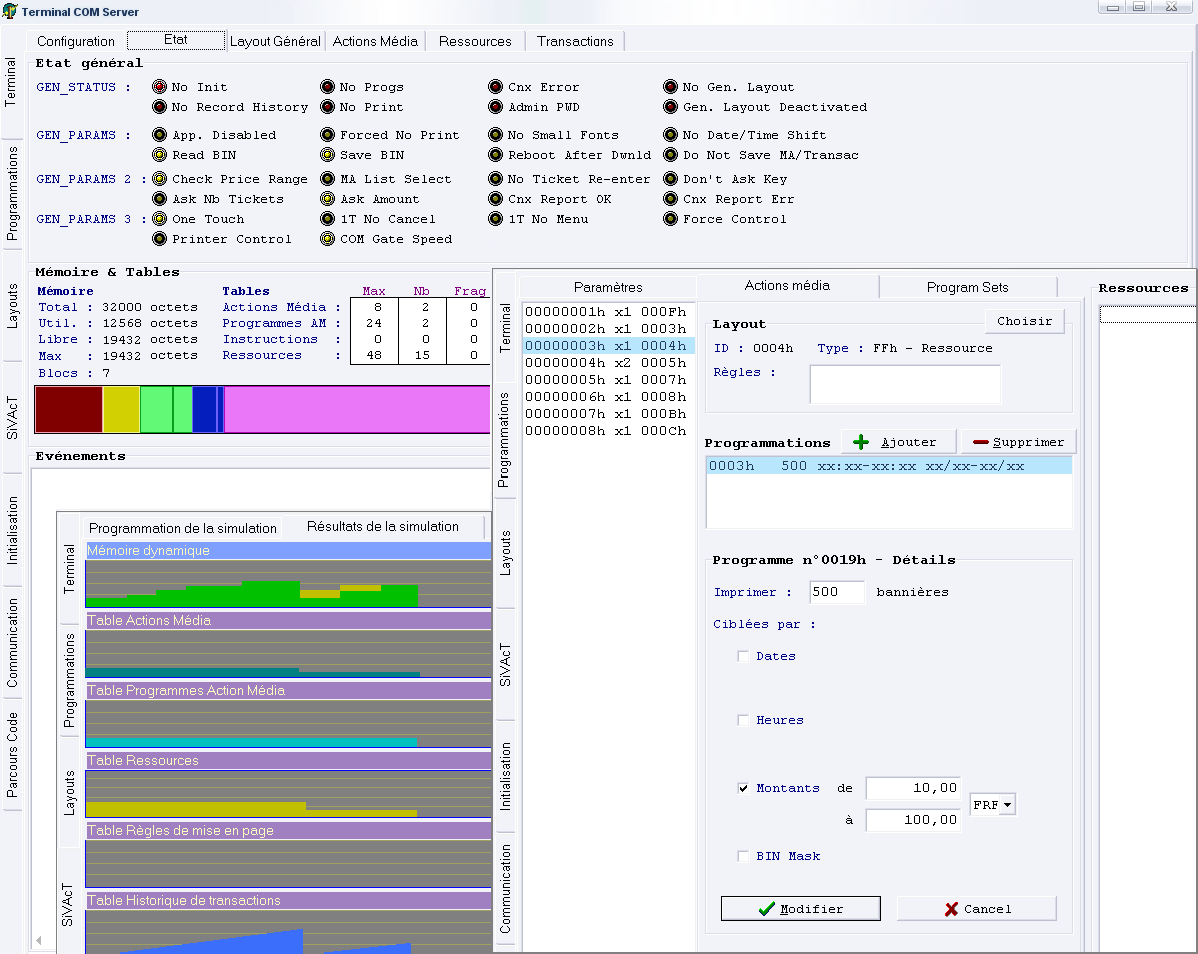Click the red No Init status LED
Screen dimensions: 1198x954
(159, 88)
